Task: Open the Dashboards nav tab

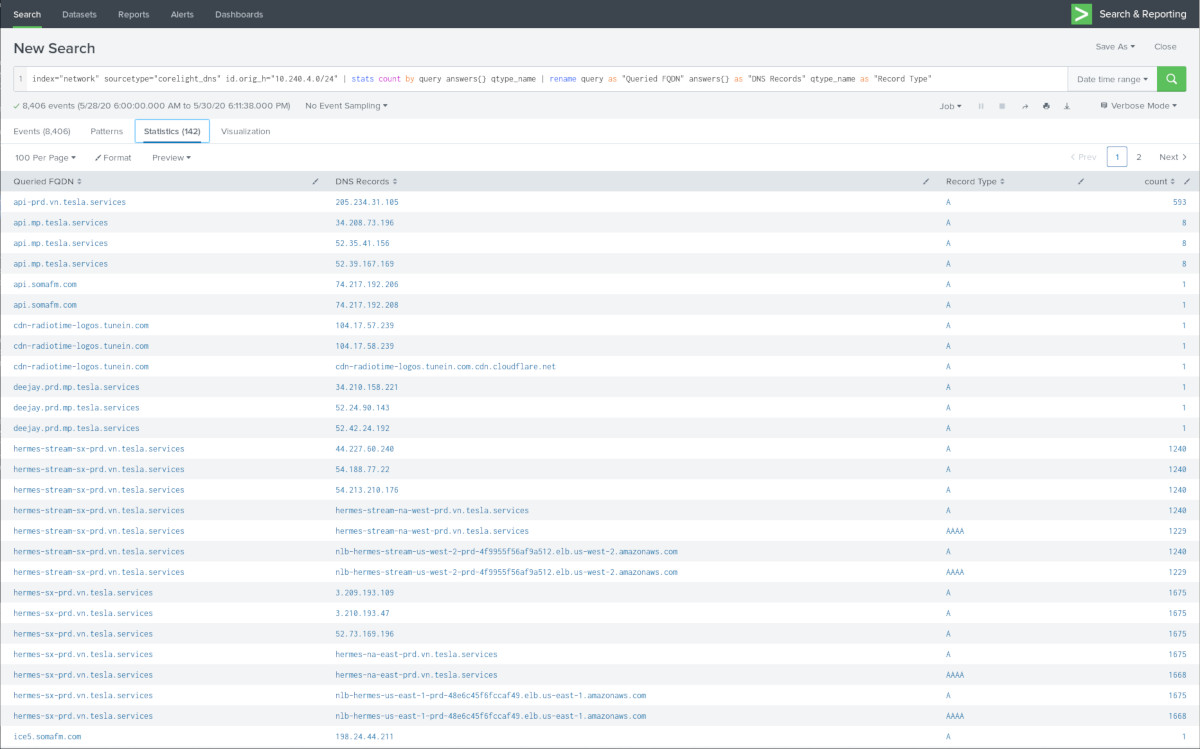Action: click(x=239, y=14)
